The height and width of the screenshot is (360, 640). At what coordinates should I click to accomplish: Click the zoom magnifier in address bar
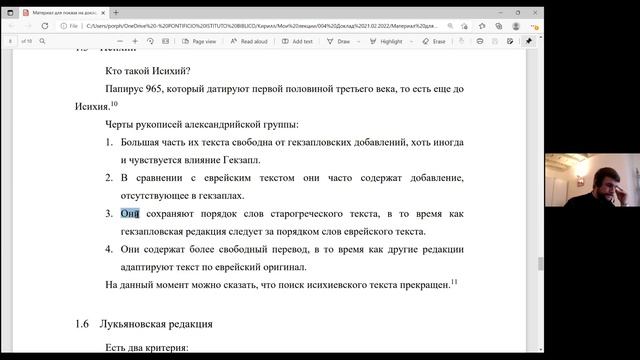pos(450,26)
